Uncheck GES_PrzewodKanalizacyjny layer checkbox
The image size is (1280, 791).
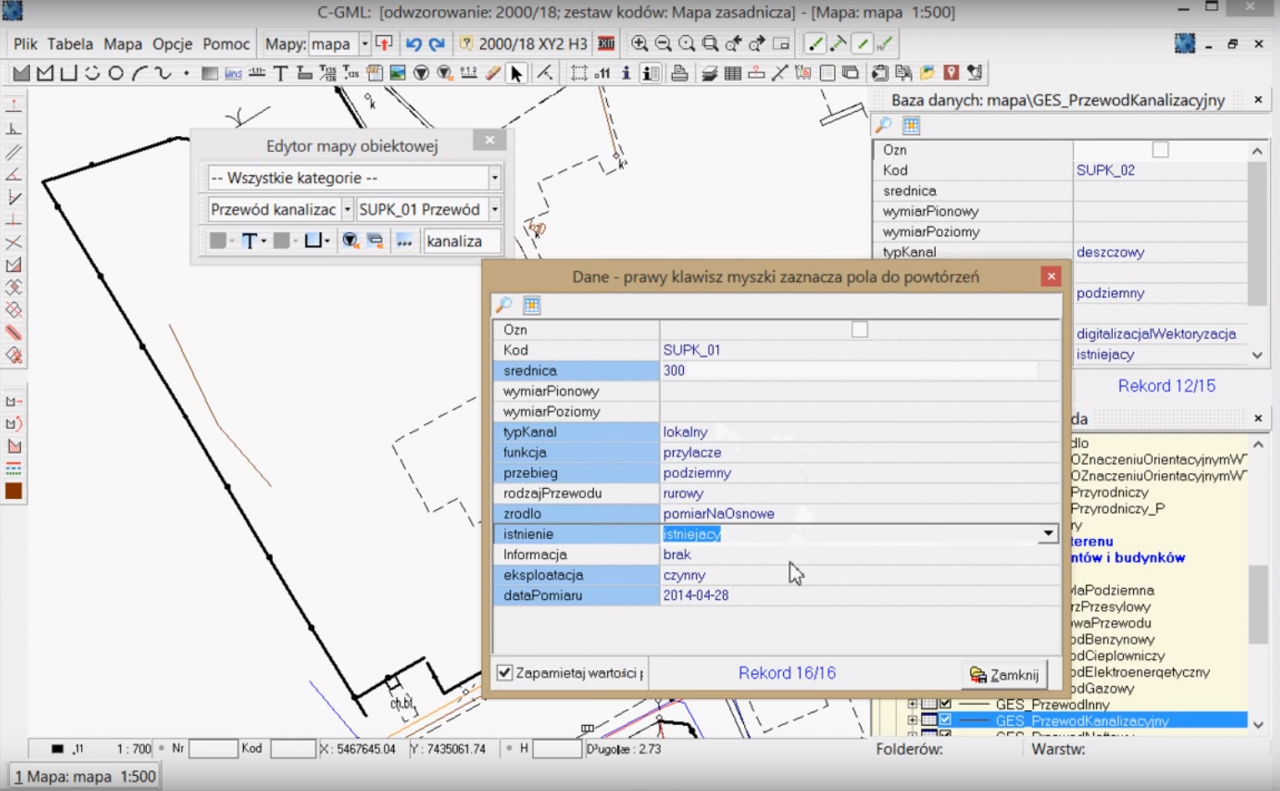945,720
